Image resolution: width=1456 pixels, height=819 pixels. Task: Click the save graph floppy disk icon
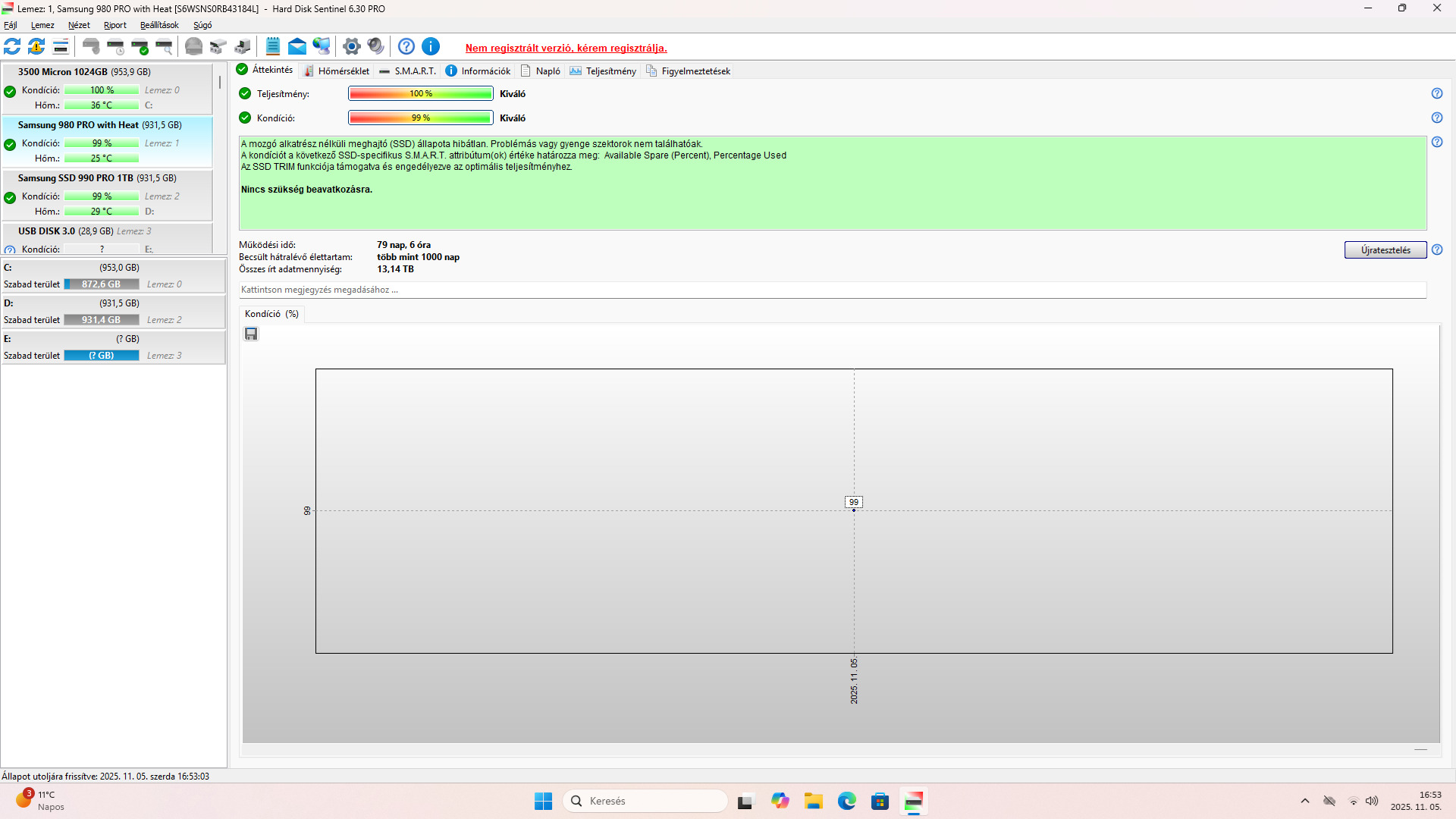(251, 334)
